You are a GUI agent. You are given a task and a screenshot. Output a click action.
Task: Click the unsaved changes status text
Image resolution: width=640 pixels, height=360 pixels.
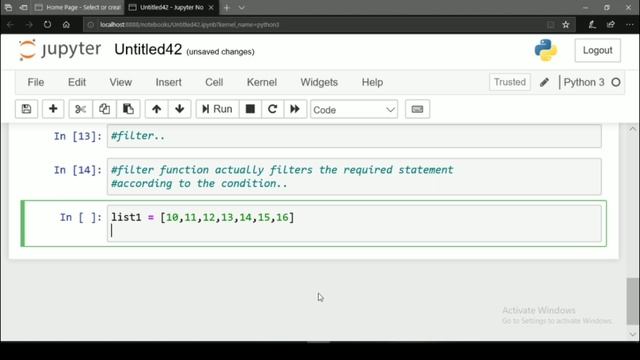[220, 52]
